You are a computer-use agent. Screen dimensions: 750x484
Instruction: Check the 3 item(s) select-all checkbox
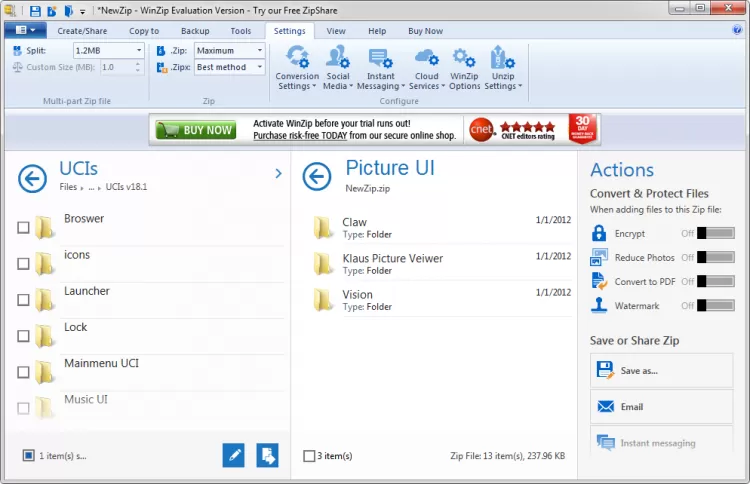[x=309, y=456]
